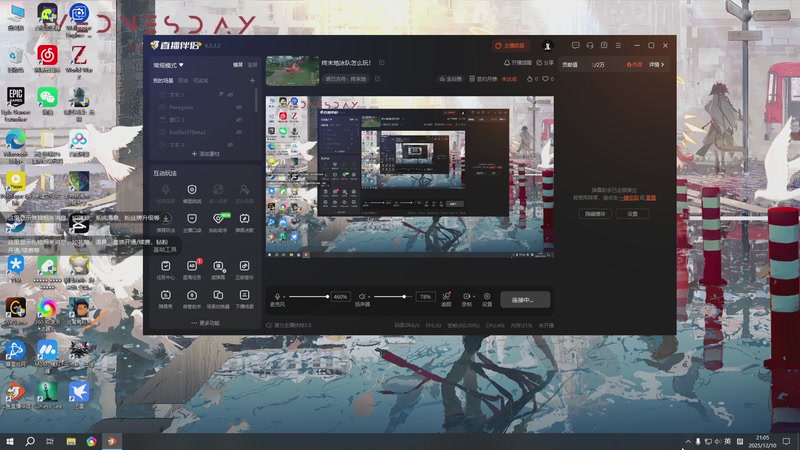Image resolution: width=800 pixels, height=450 pixels.
Task: Open the 美颜 beauty filter icon
Action: [x=446, y=296]
